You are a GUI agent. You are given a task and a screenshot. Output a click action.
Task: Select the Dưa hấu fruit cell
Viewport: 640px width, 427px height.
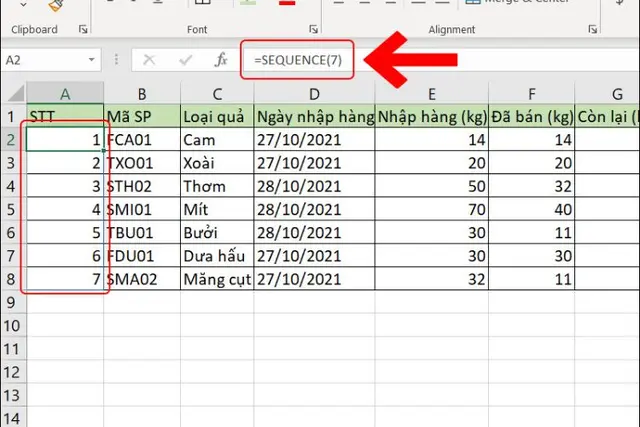pos(217,256)
